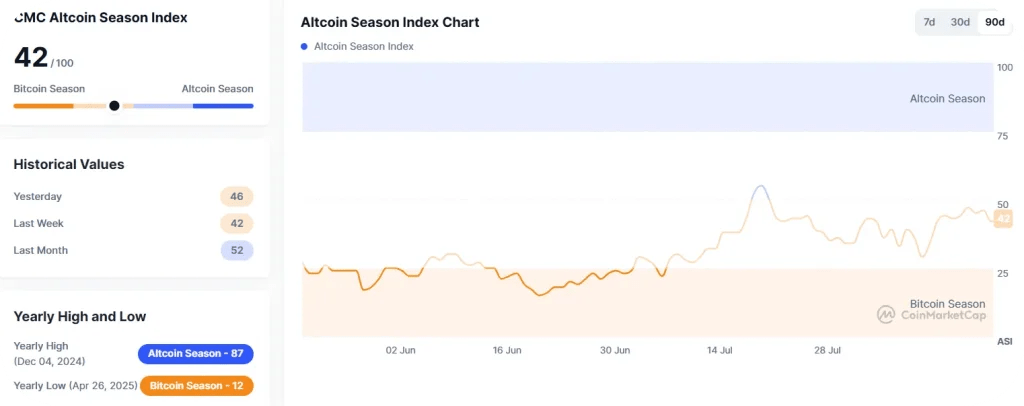Click the Altcoin Season shaded zone
1024x406 pixels.
648,98
